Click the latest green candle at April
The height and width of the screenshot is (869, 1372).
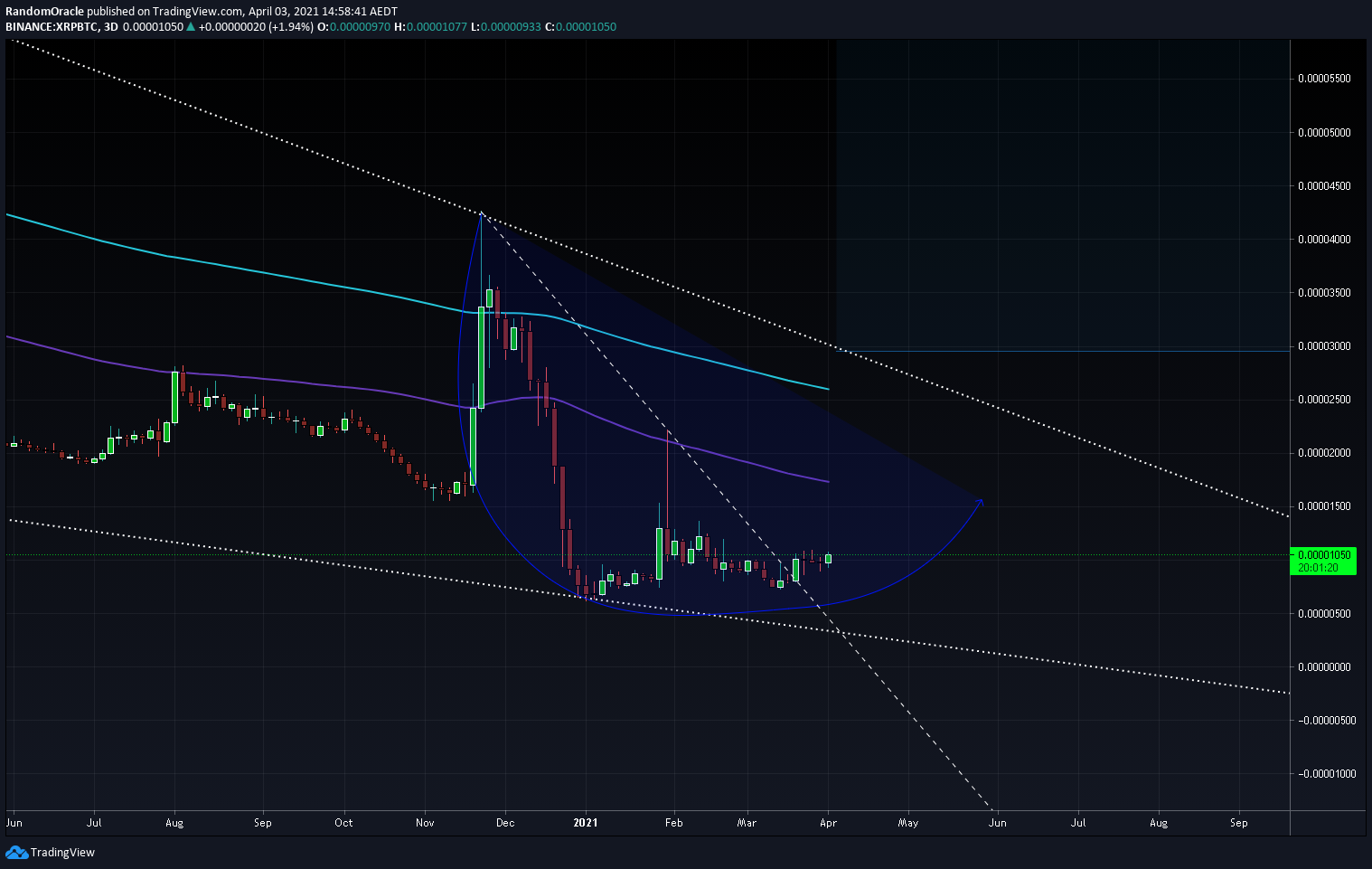tap(828, 559)
